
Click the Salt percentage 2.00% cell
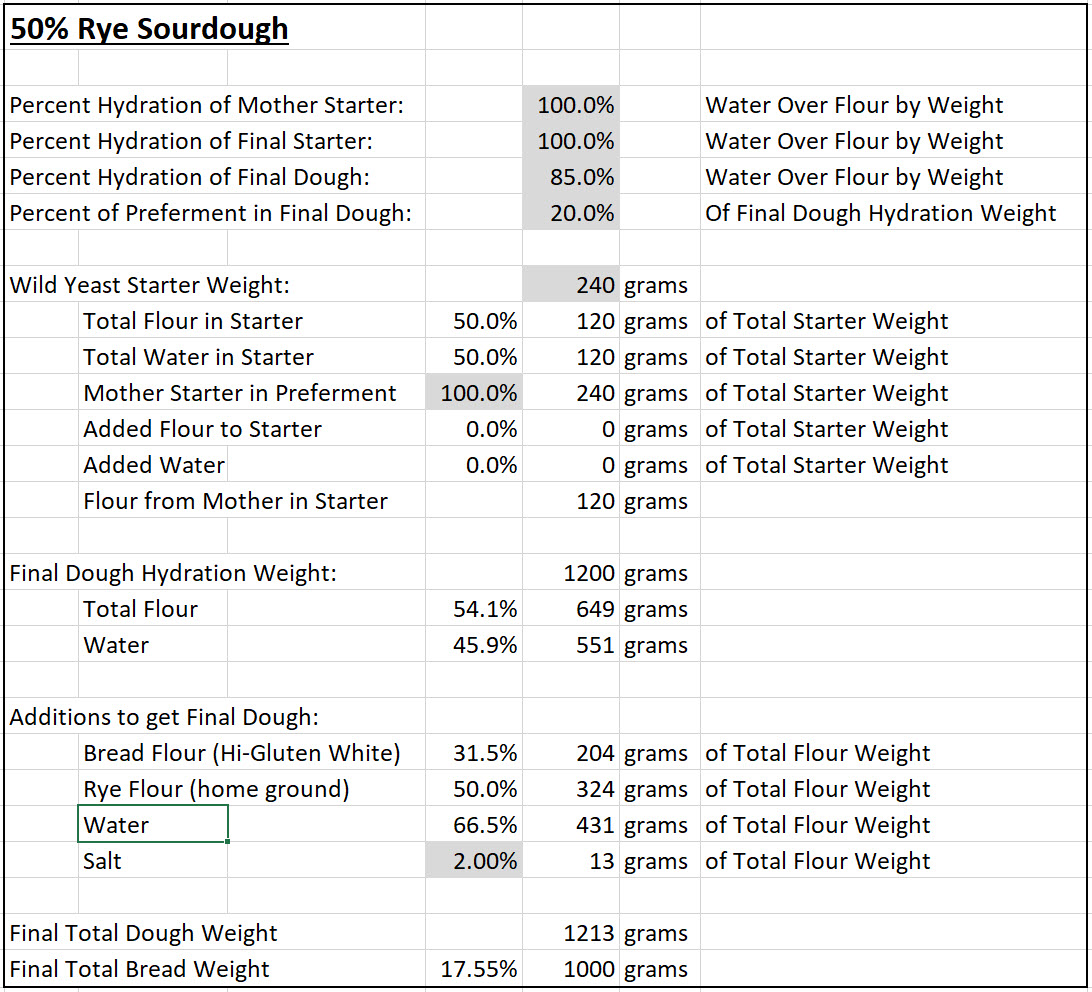474,861
